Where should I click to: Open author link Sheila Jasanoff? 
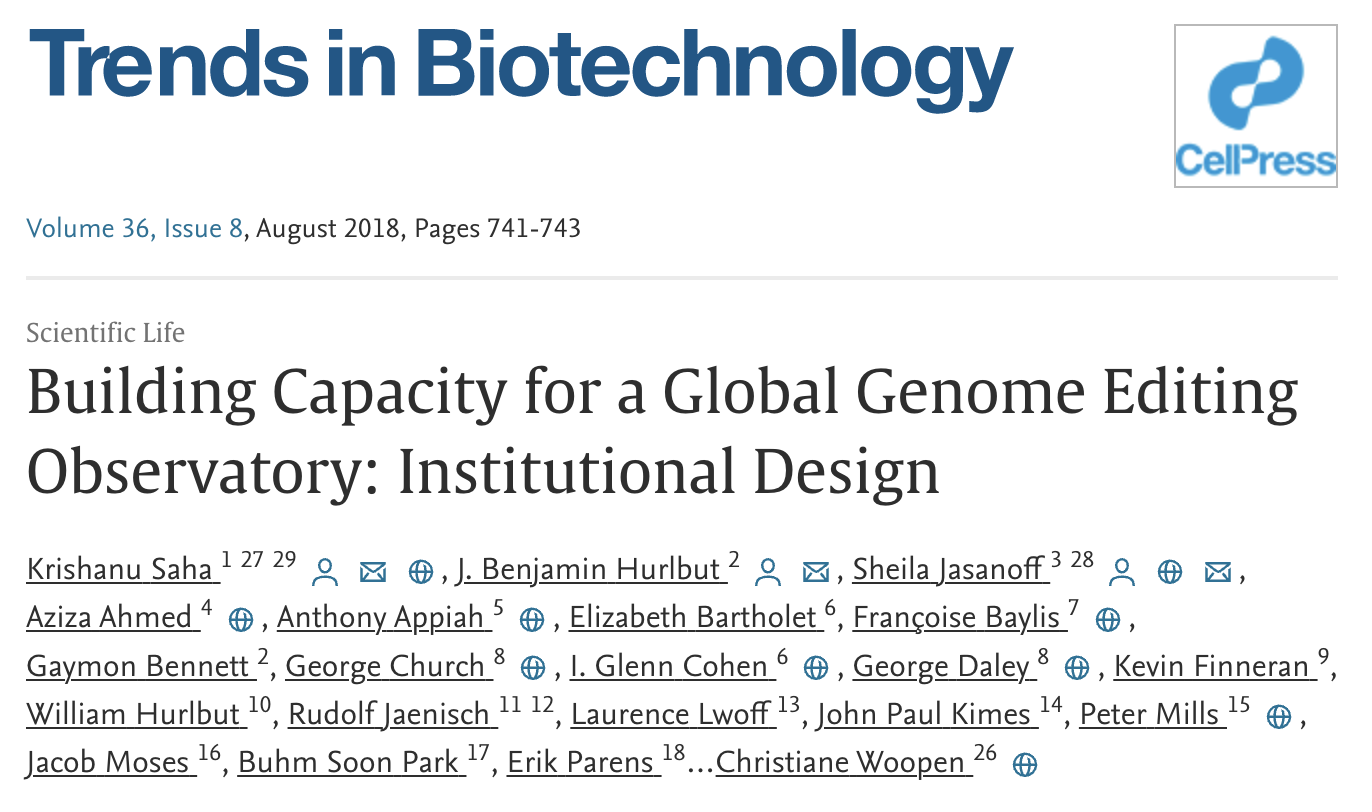pyautogui.click(x=950, y=570)
